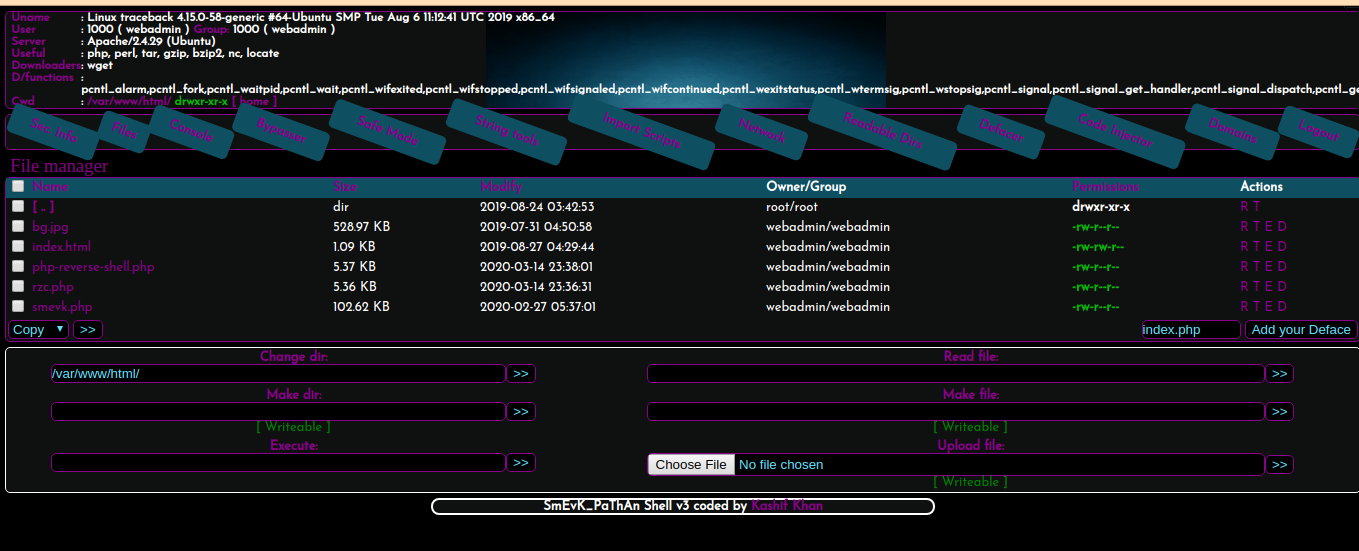Click the Logout tab
This screenshot has width=1359, height=551.
click(1320, 130)
